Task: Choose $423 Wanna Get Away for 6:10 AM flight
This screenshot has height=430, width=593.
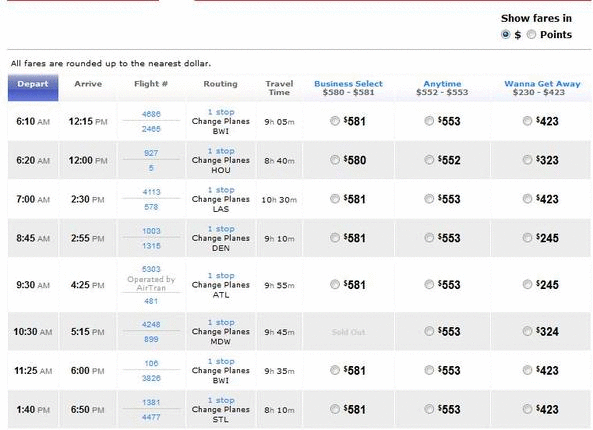Action: tap(527, 121)
